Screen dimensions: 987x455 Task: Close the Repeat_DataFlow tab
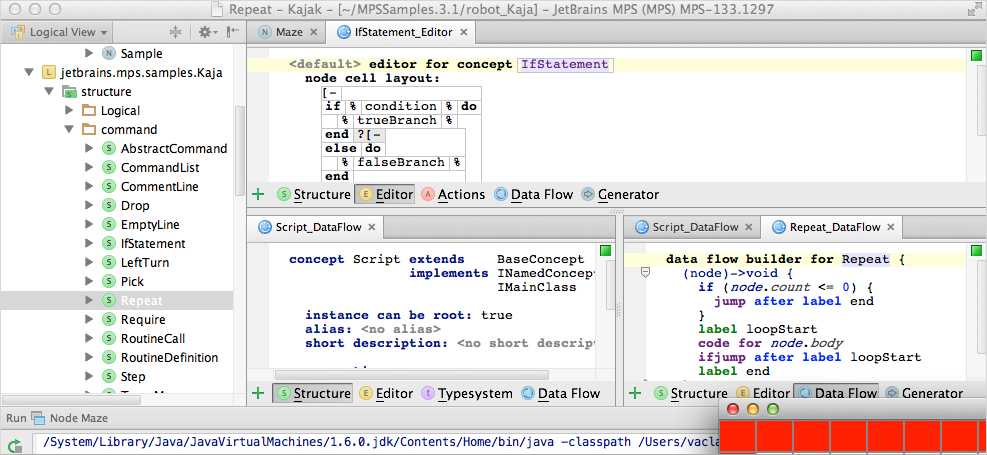click(x=891, y=227)
